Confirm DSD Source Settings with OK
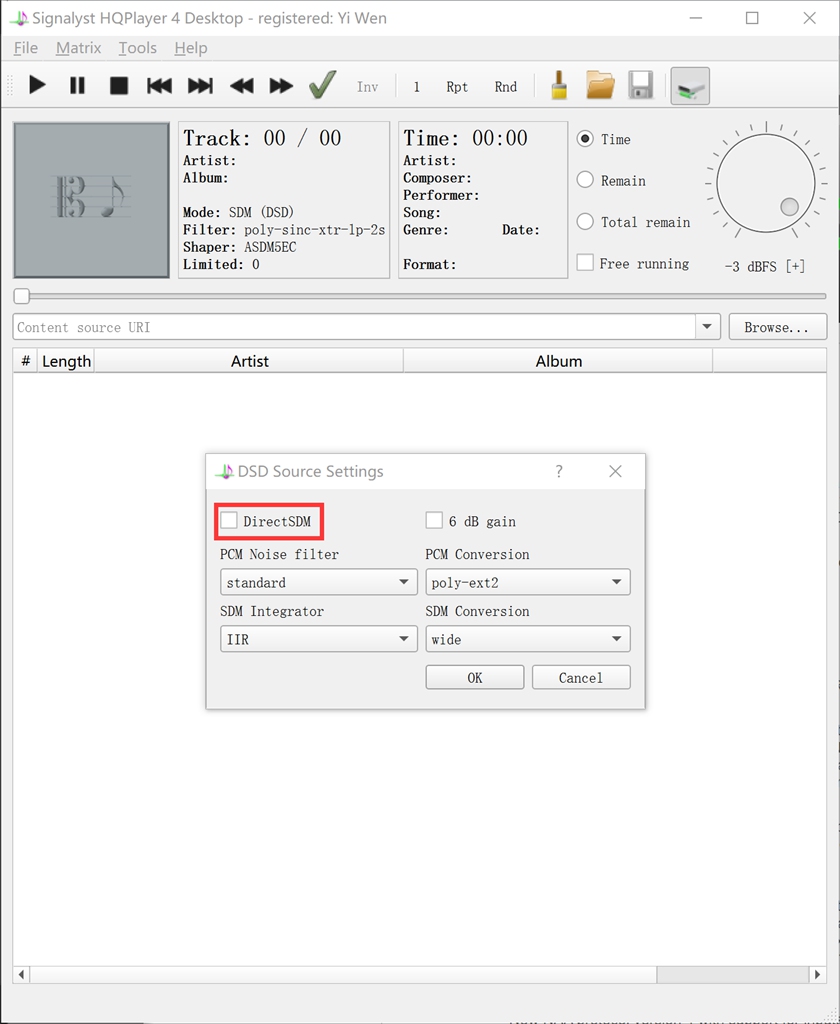Screen dimensions: 840x1024 click(475, 677)
